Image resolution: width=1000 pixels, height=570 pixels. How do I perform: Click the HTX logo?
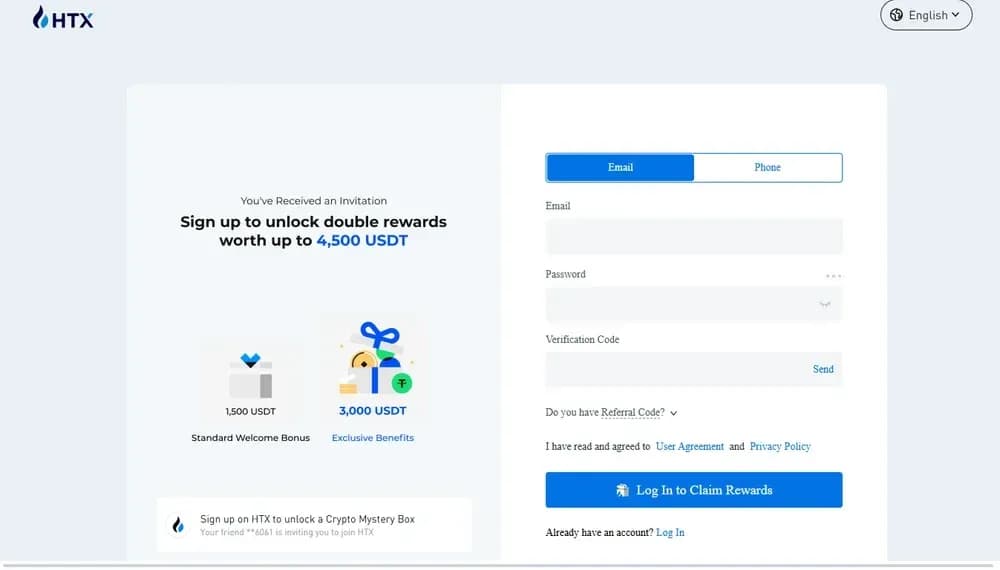pyautogui.click(x=62, y=18)
